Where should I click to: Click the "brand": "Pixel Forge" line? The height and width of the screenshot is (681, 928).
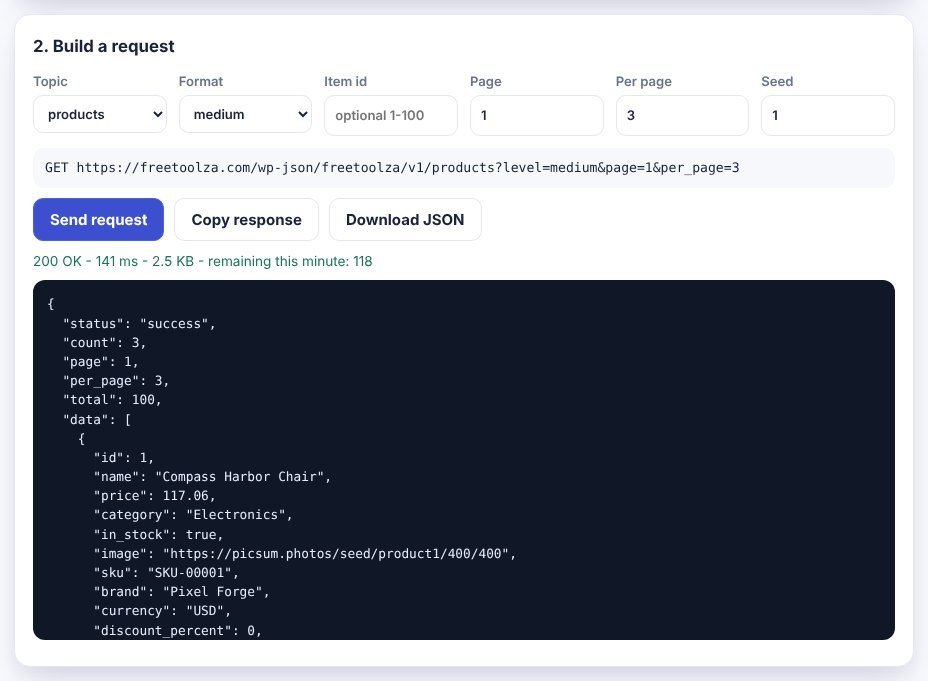pyautogui.click(x=181, y=591)
